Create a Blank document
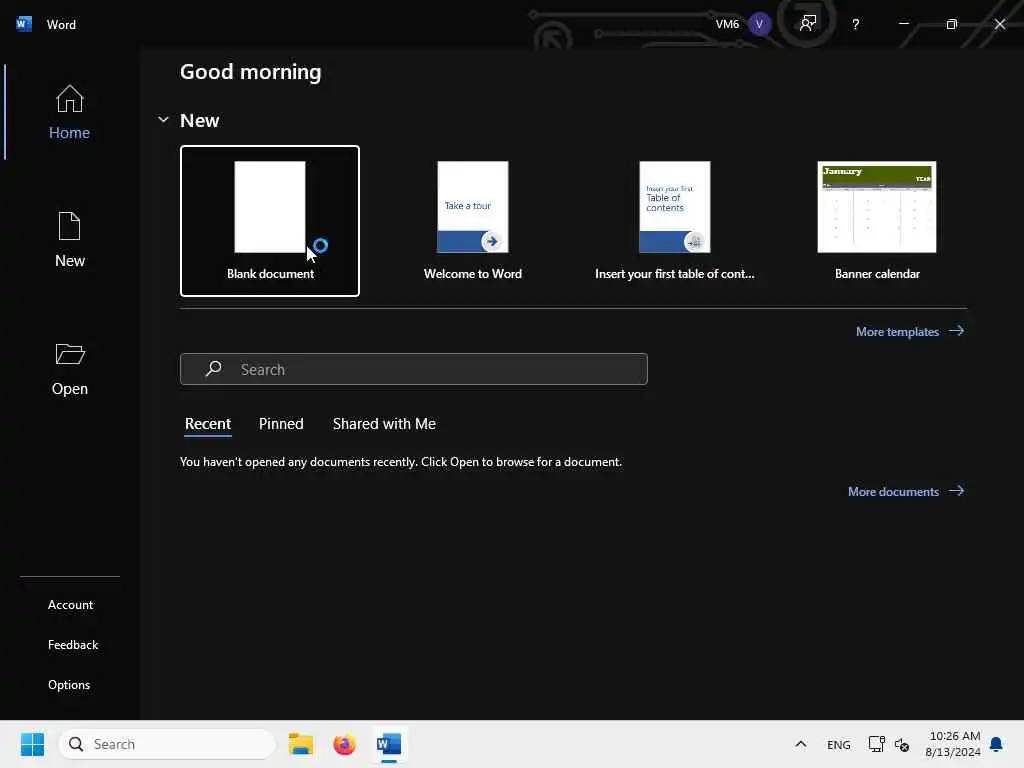 270,221
